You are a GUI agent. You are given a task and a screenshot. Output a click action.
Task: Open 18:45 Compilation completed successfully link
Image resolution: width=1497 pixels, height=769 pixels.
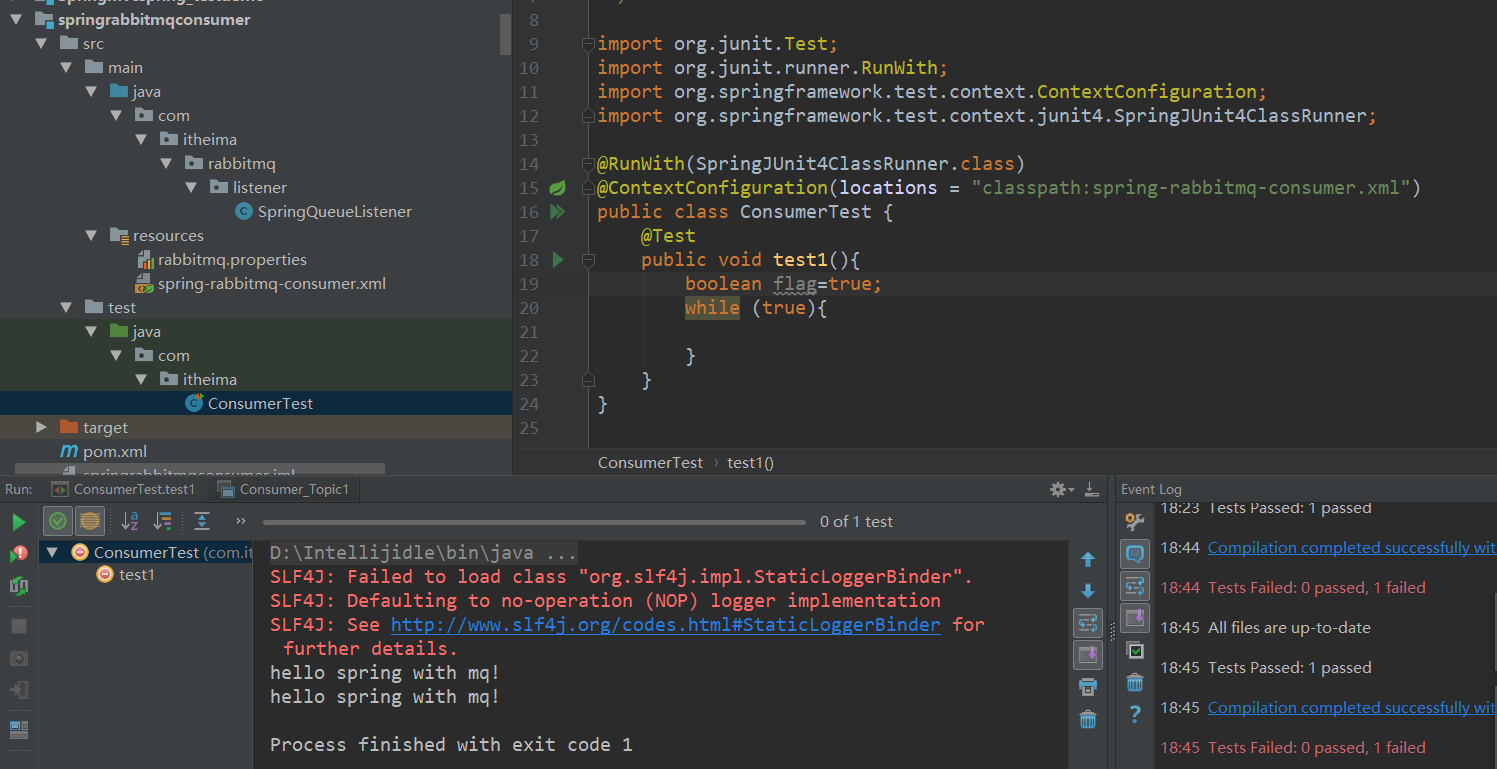pyautogui.click(x=1352, y=708)
